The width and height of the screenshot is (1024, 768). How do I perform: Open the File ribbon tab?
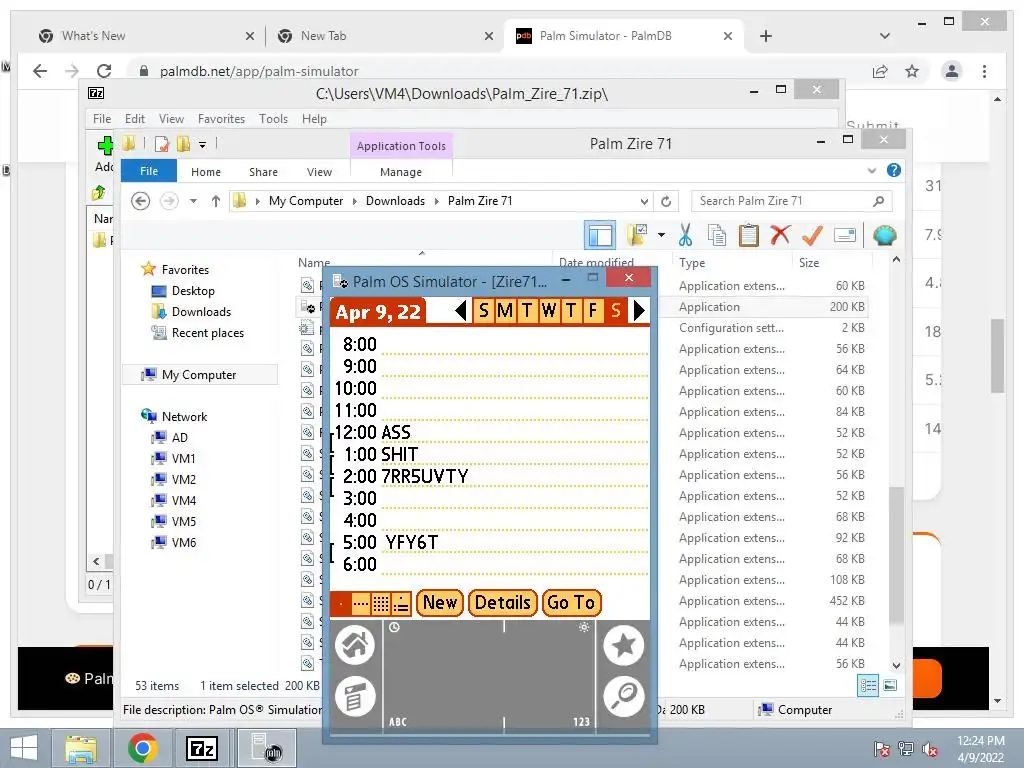[x=149, y=171]
